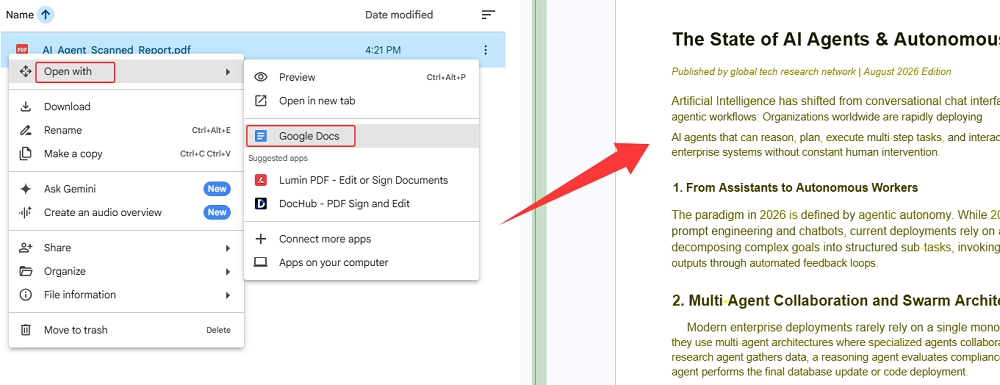This screenshot has height=385, width=1000.
Task: Click the Published by global tech research line
Action: (x=811, y=71)
